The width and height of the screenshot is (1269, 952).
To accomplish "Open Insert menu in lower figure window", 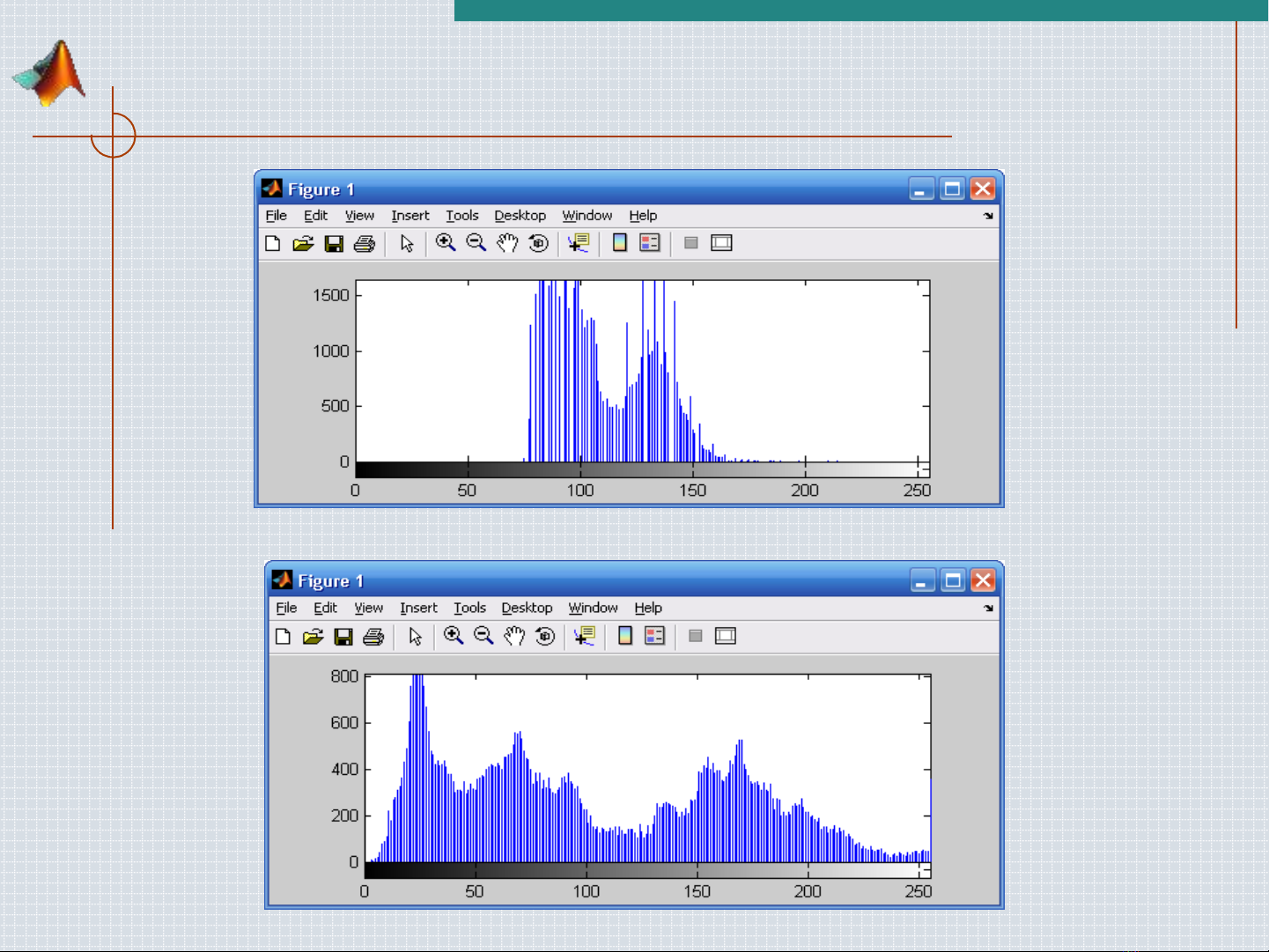I will (418, 608).
